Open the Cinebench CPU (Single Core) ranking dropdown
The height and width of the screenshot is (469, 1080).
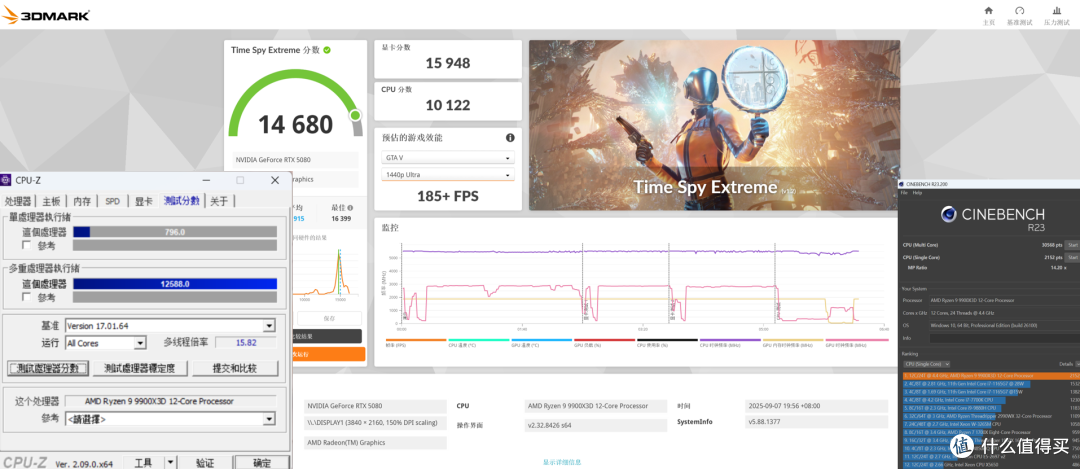926,364
